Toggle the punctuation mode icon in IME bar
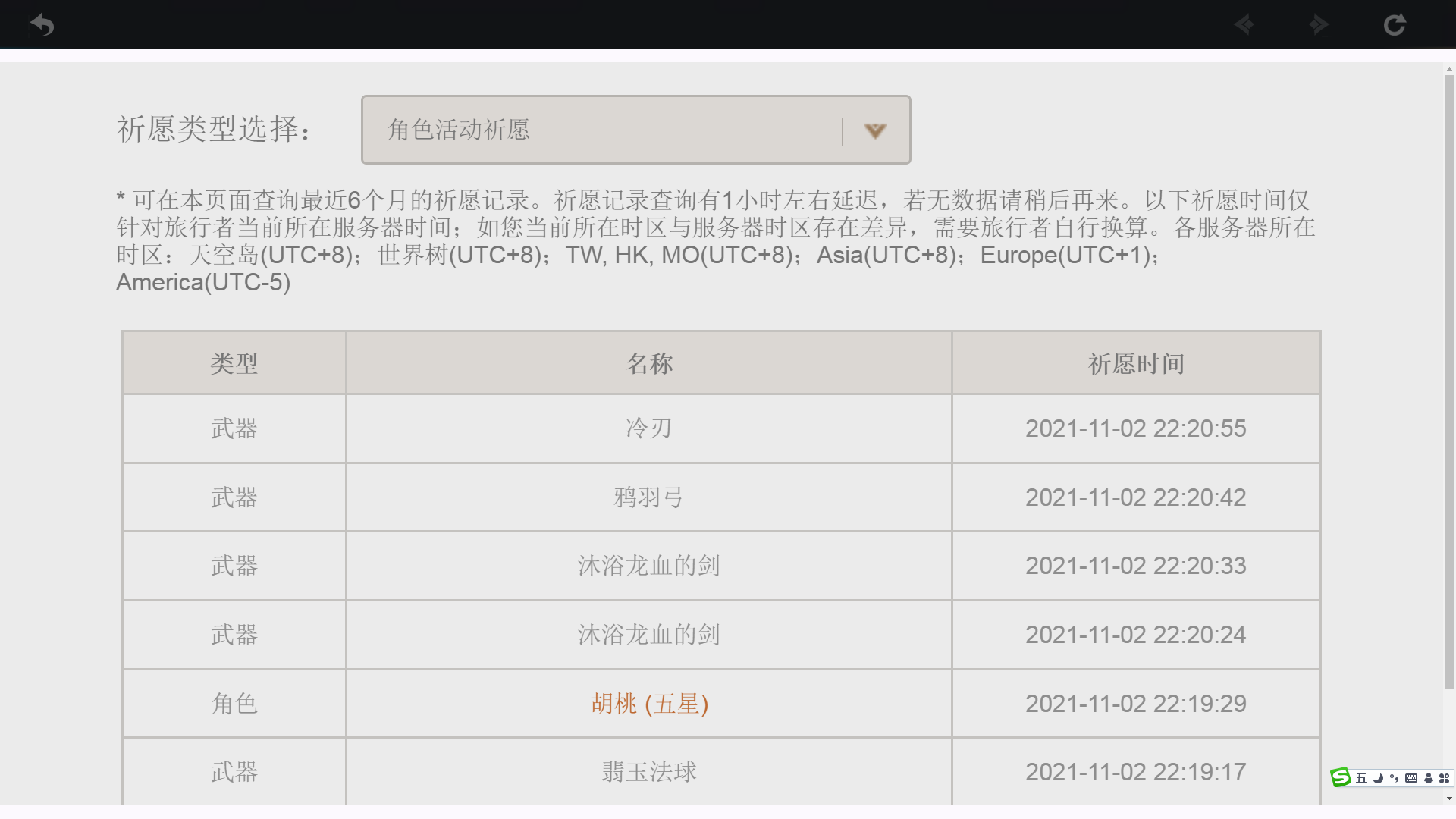Image resolution: width=1456 pixels, height=819 pixels. [1394, 778]
